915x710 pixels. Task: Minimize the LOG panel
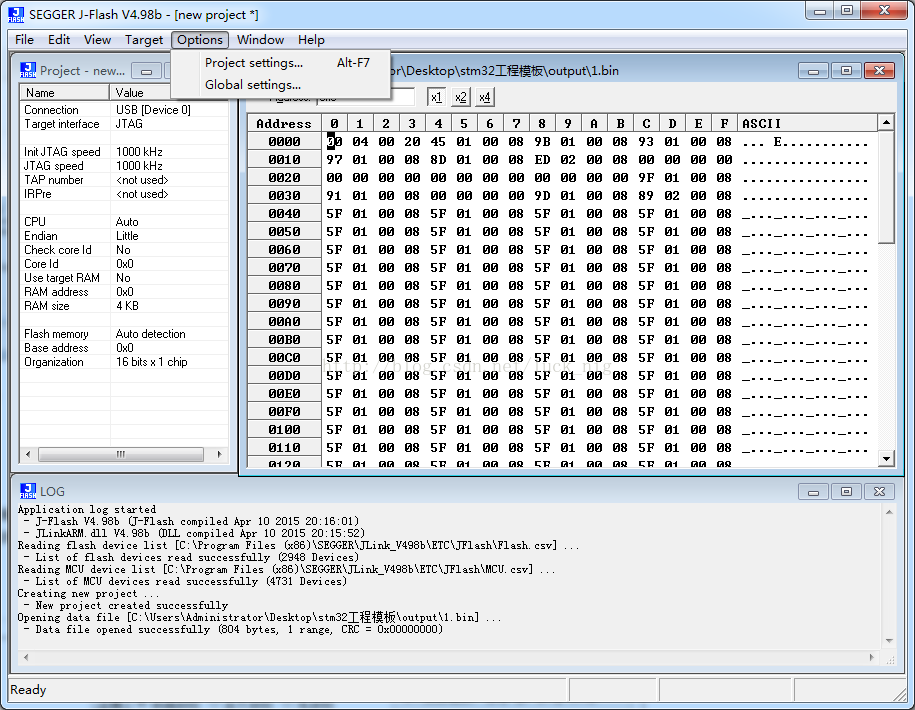(x=813, y=492)
